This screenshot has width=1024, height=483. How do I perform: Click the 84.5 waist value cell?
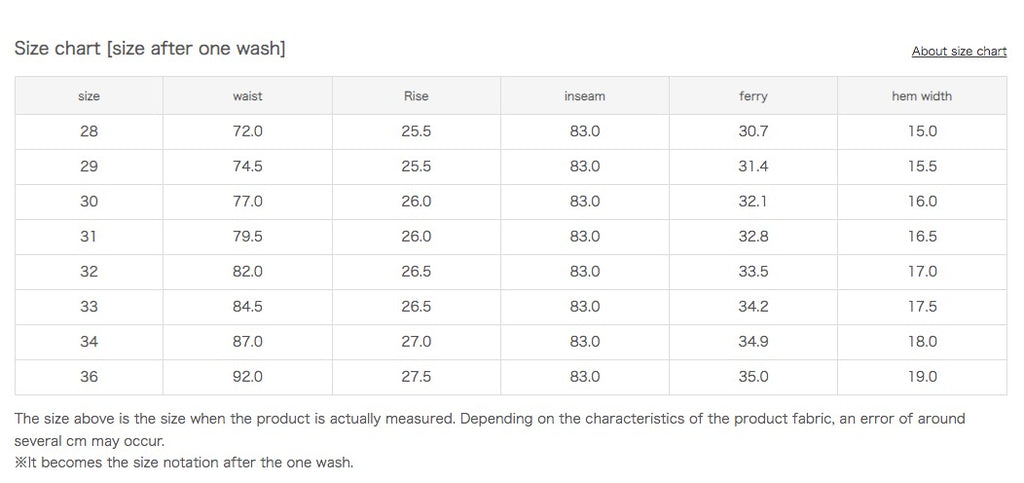pos(247,306)
